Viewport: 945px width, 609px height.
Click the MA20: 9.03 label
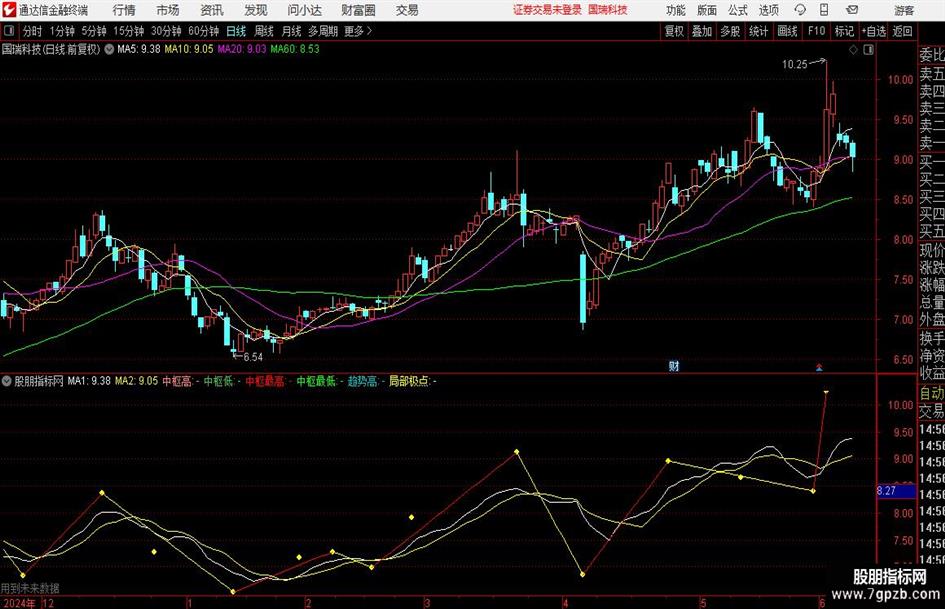242,49
